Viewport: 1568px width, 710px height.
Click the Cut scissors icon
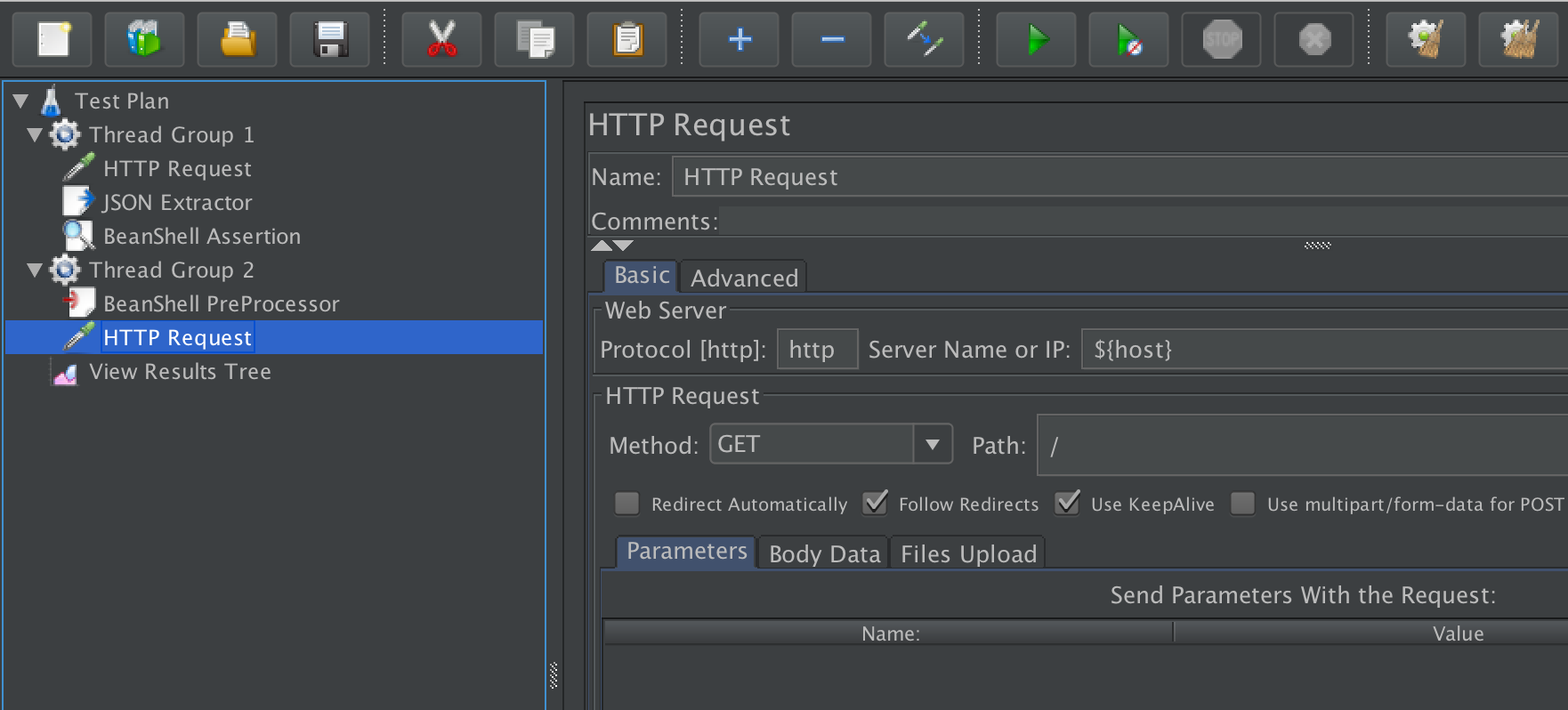pyautogui.click(x=441, y=39)
